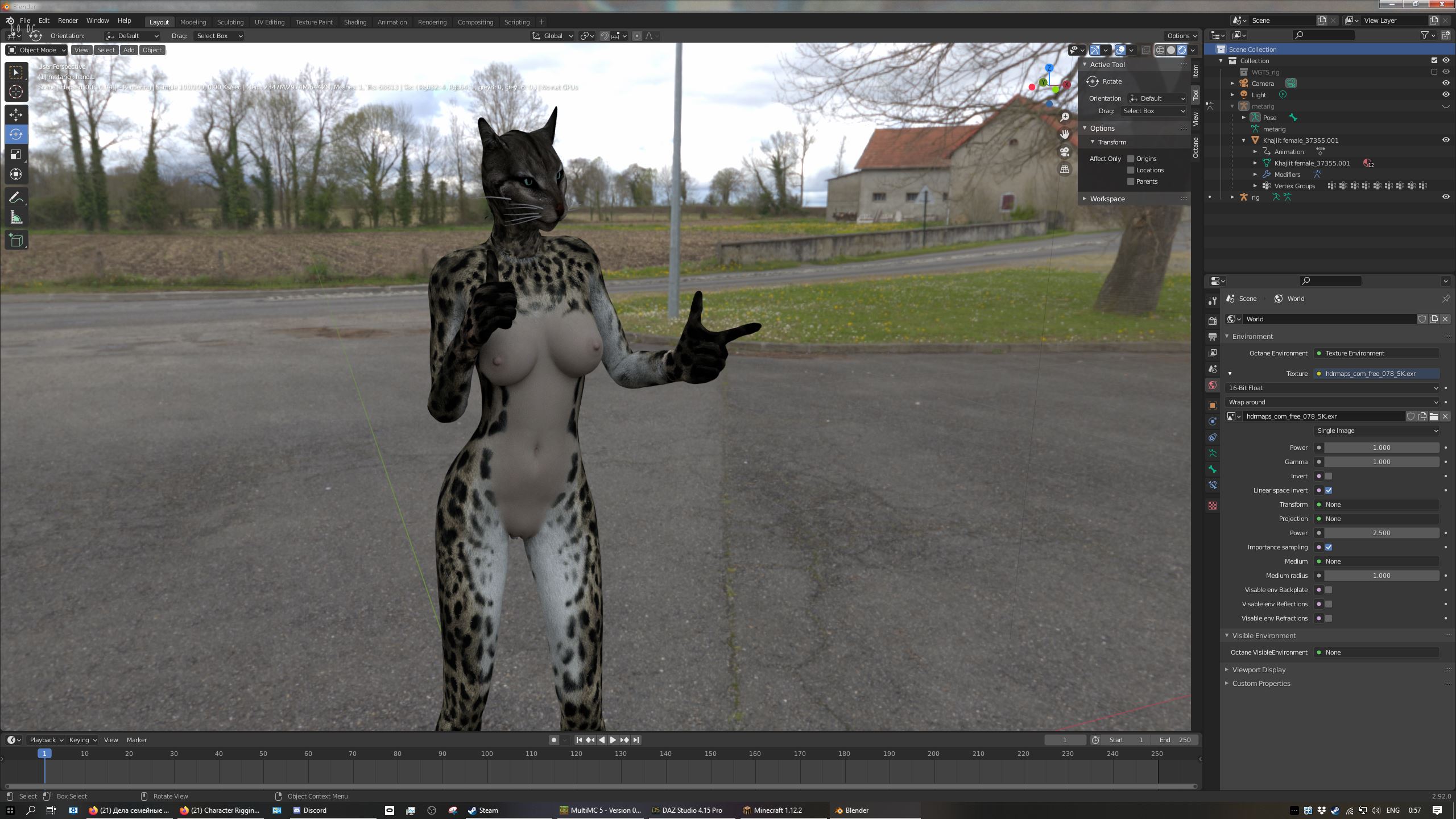Select the Scale tool in left toolbar
The image size is (1456, 819).
(16, 154)
